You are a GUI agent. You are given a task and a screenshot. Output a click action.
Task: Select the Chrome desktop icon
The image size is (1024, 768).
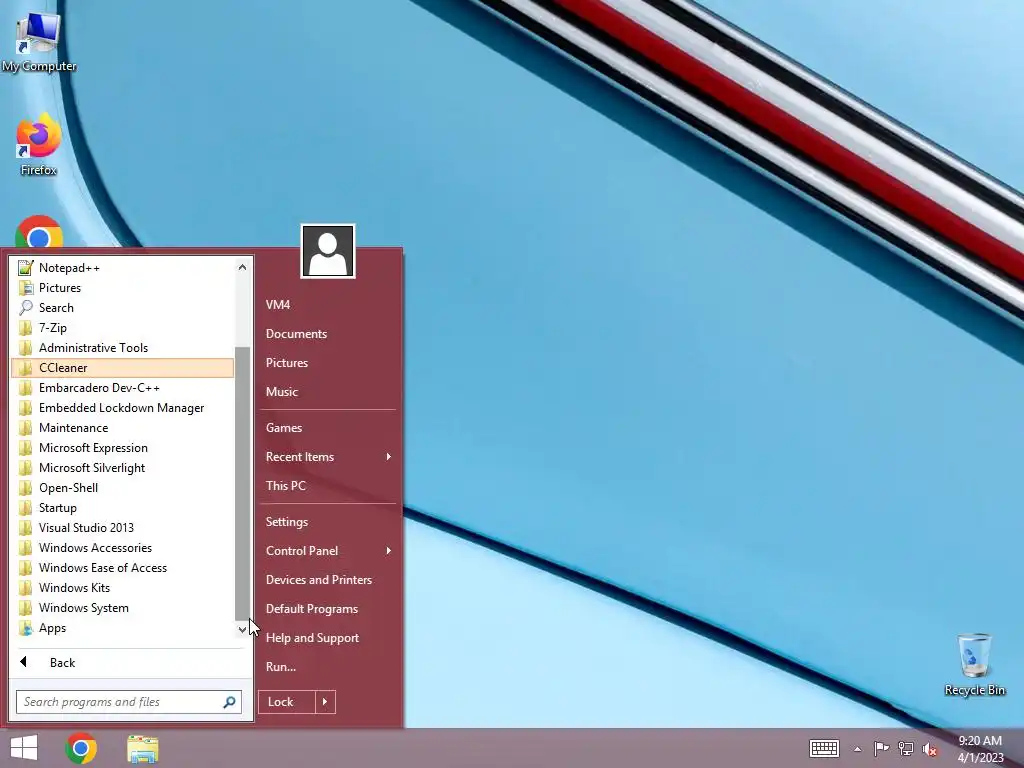[x=39, y=232]
